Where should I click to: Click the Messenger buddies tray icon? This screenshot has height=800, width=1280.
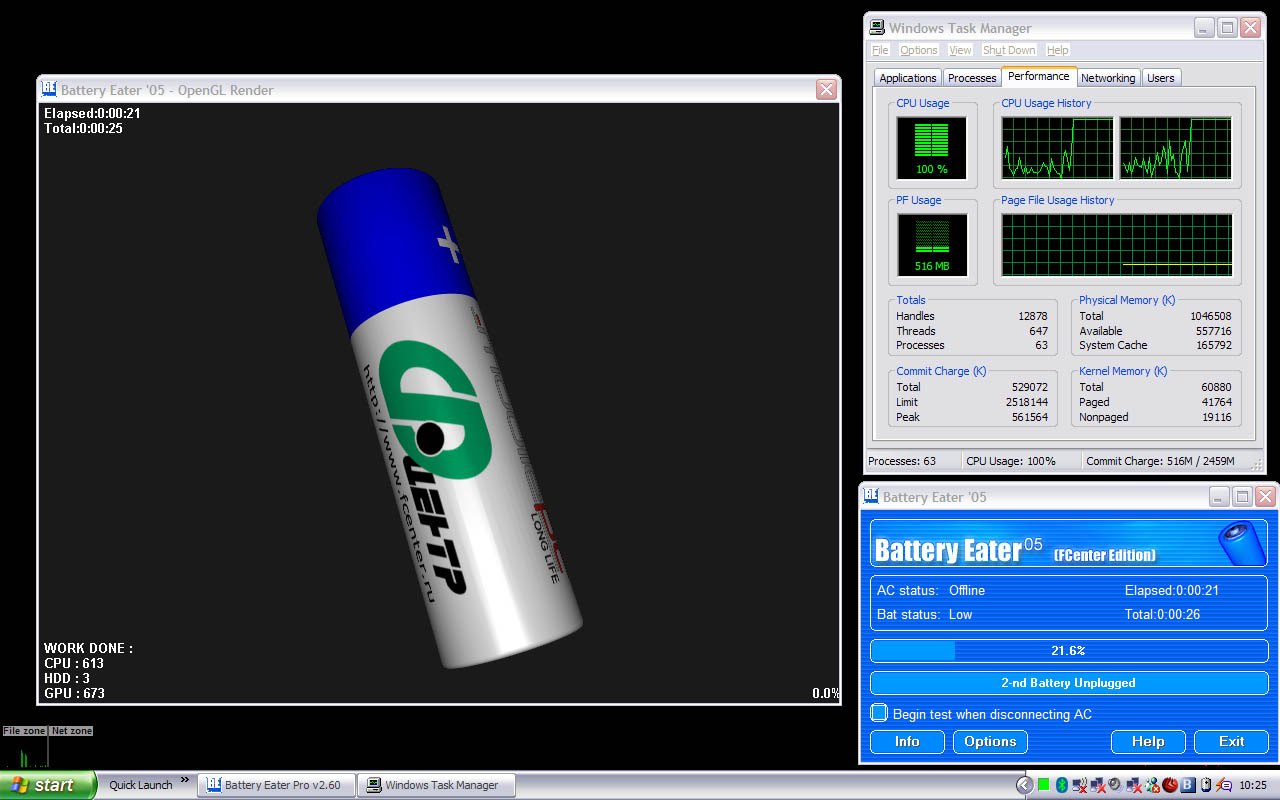[x=1152, y=785]
